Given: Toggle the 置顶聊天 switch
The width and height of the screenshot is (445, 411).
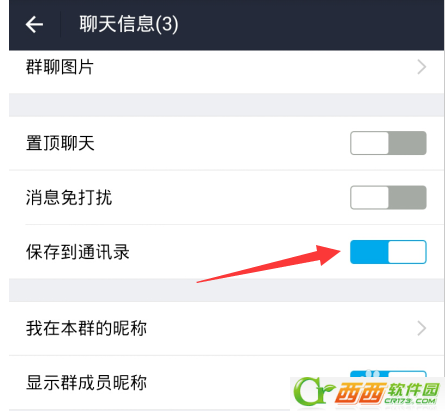Looking at the screenshot, I should 388,143.
